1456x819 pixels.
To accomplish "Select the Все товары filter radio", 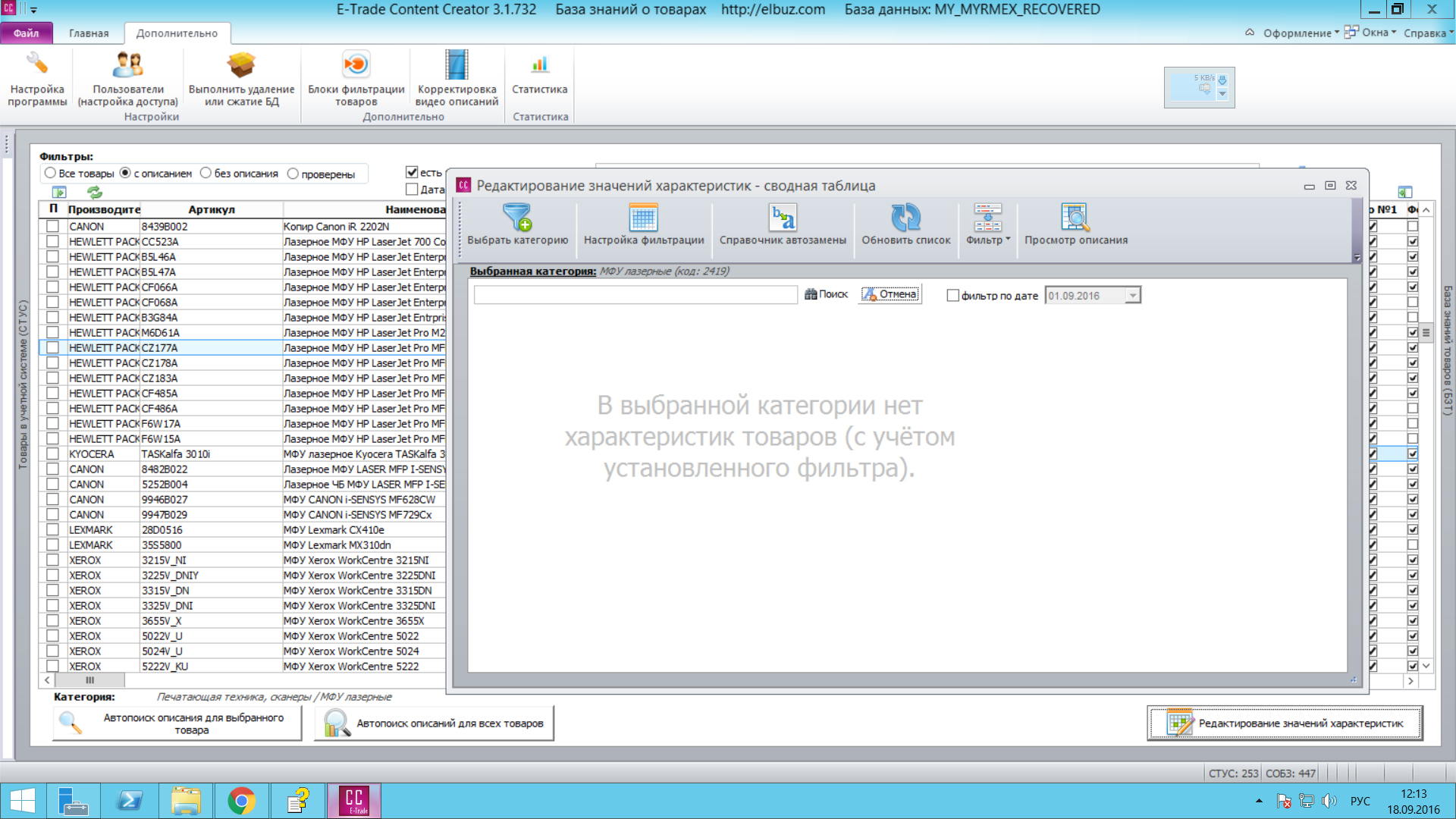I will [50, 174].
